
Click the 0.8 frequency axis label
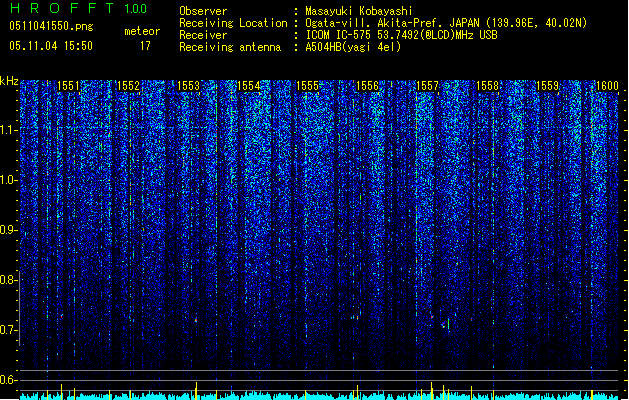tap(8, 280)
